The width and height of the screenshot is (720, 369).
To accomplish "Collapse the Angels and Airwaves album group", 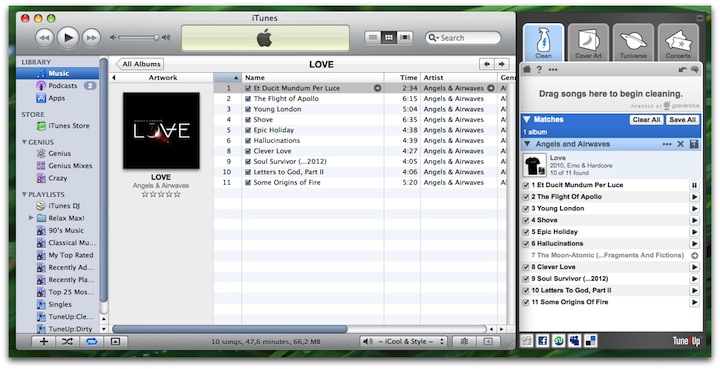I will coord(527,144).
